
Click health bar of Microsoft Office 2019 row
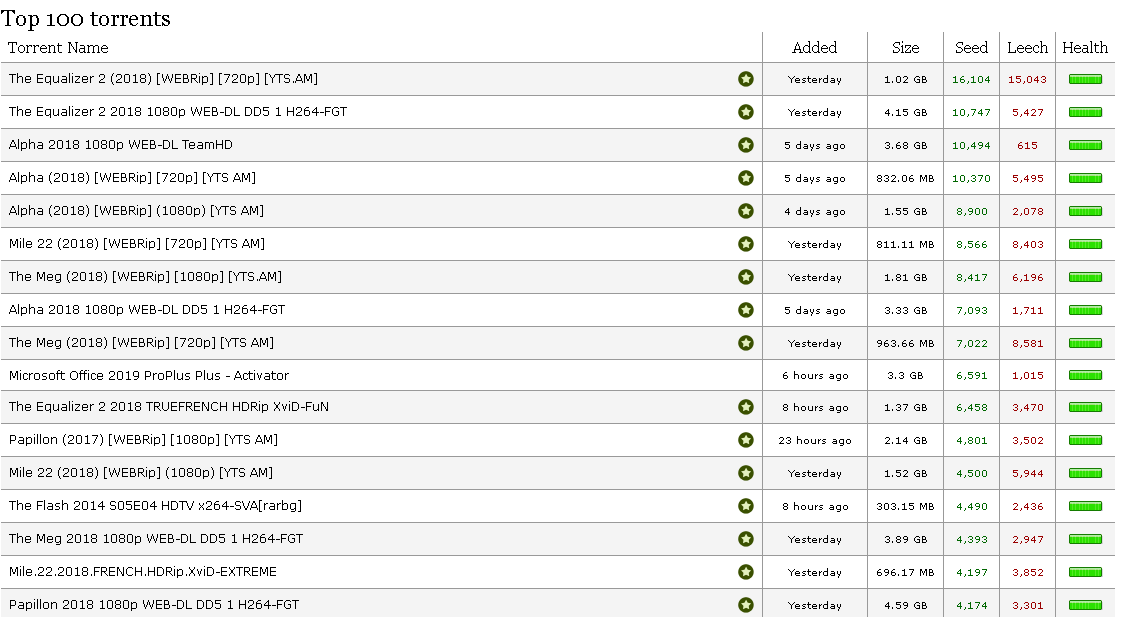pyautogui.click(x=1085, y=375)
